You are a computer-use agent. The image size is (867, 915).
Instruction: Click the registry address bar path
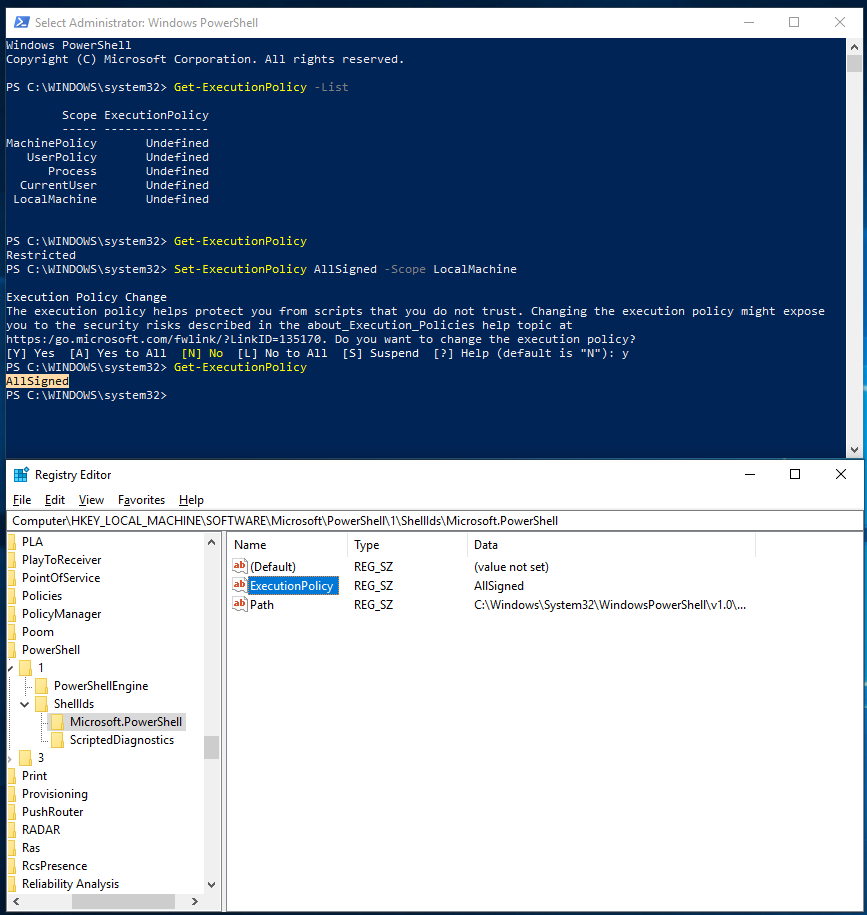(300, 520)
